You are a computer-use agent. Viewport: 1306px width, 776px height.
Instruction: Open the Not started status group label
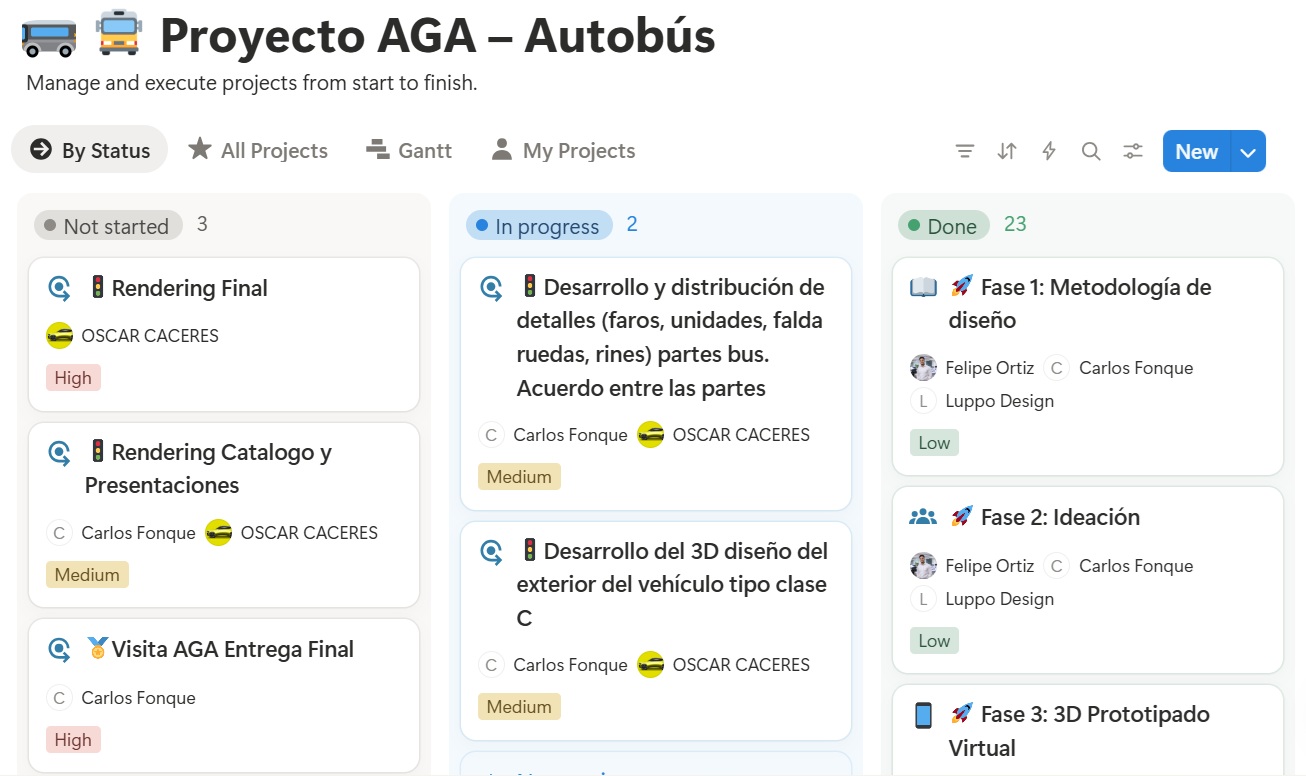[108, 226]
